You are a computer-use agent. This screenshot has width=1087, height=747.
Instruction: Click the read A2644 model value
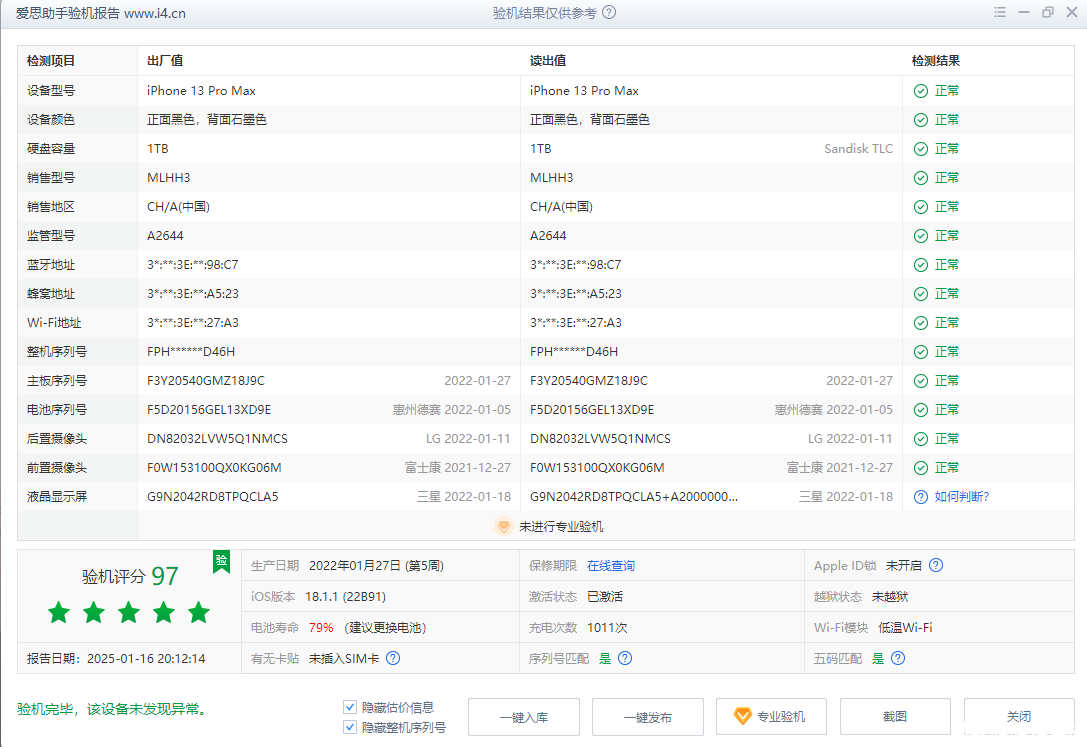(548, 236)
